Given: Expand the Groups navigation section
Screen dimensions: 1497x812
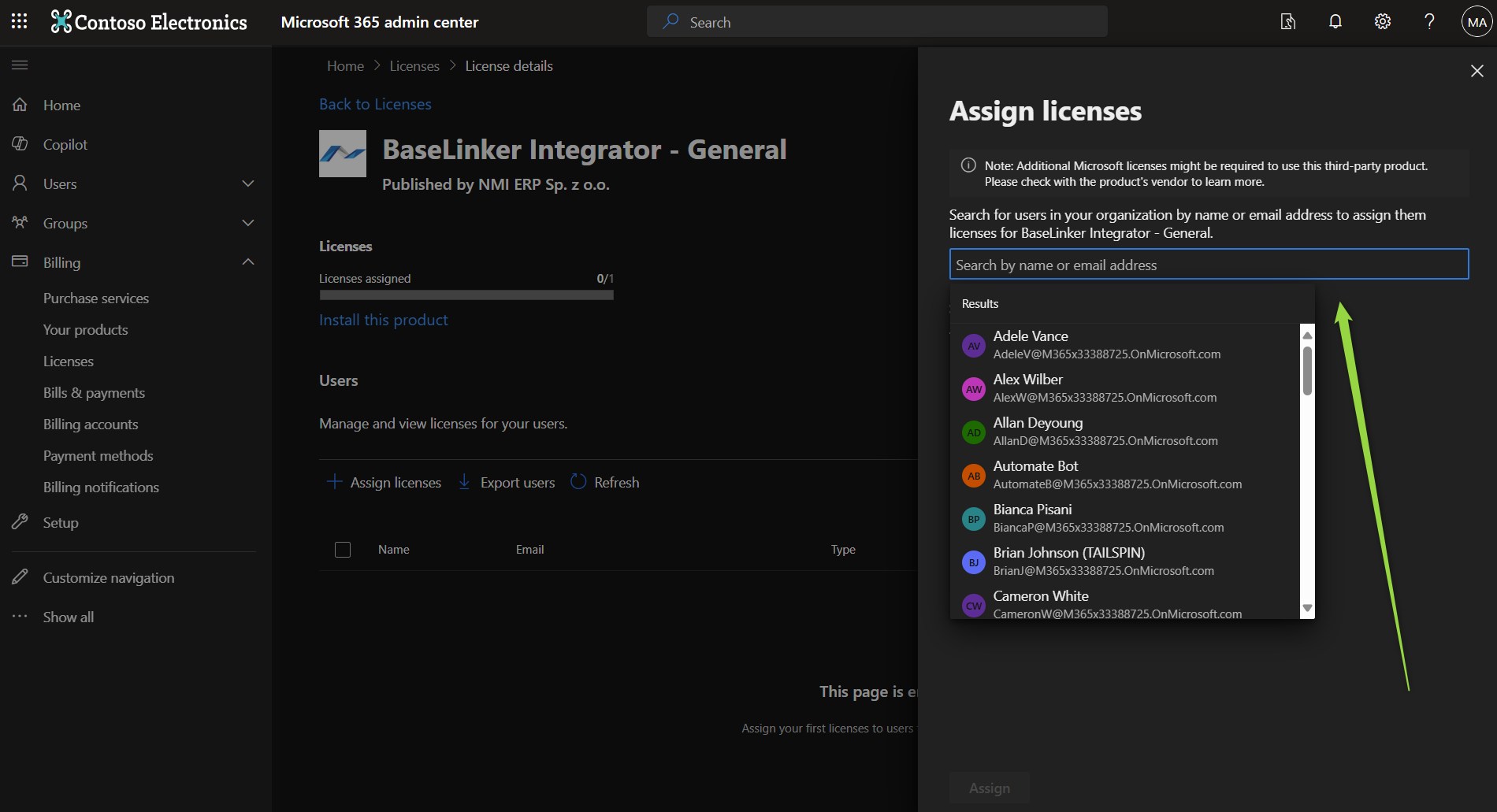Looking at the screenshot, I should pos(248,223).
